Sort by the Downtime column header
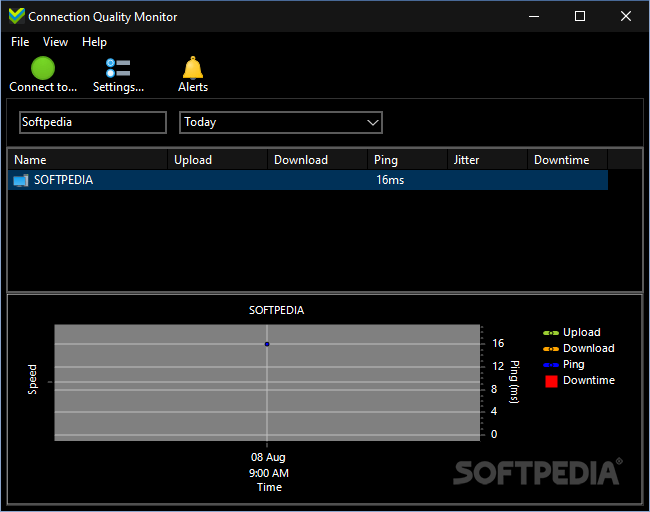 (568, 160)
